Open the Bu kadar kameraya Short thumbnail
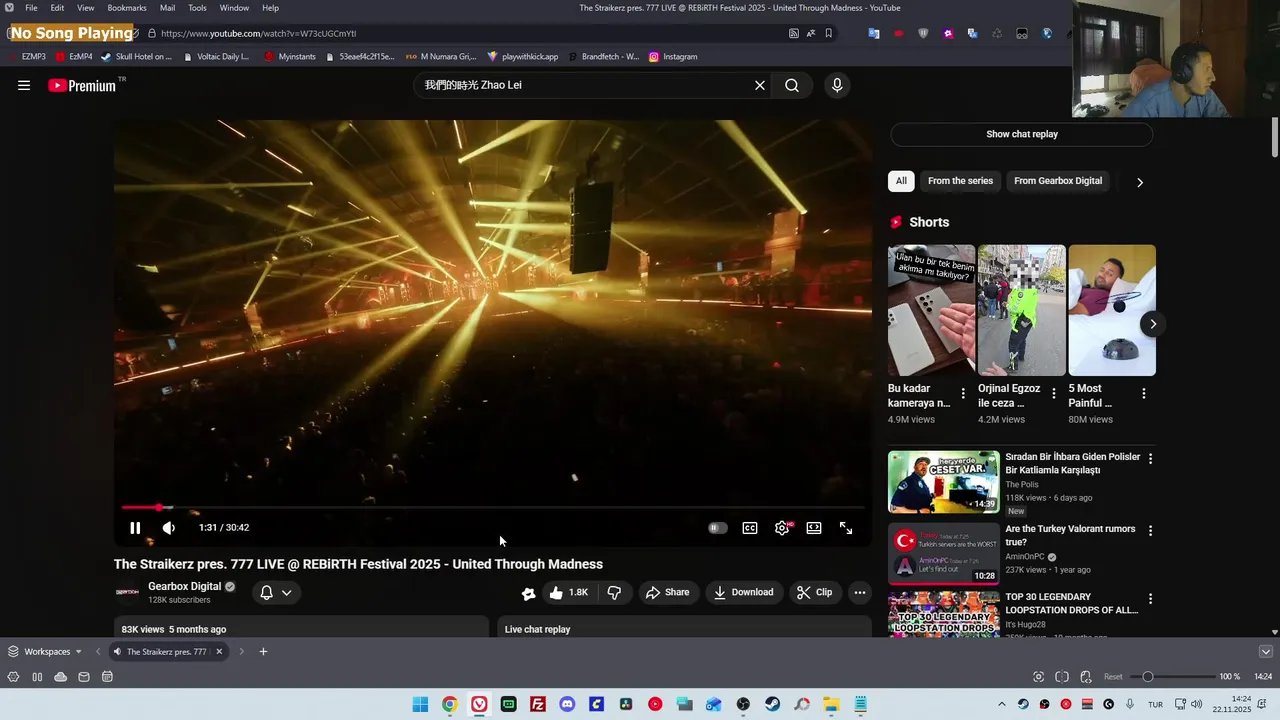The image size is (1280, 720). (x=931, y=310)
